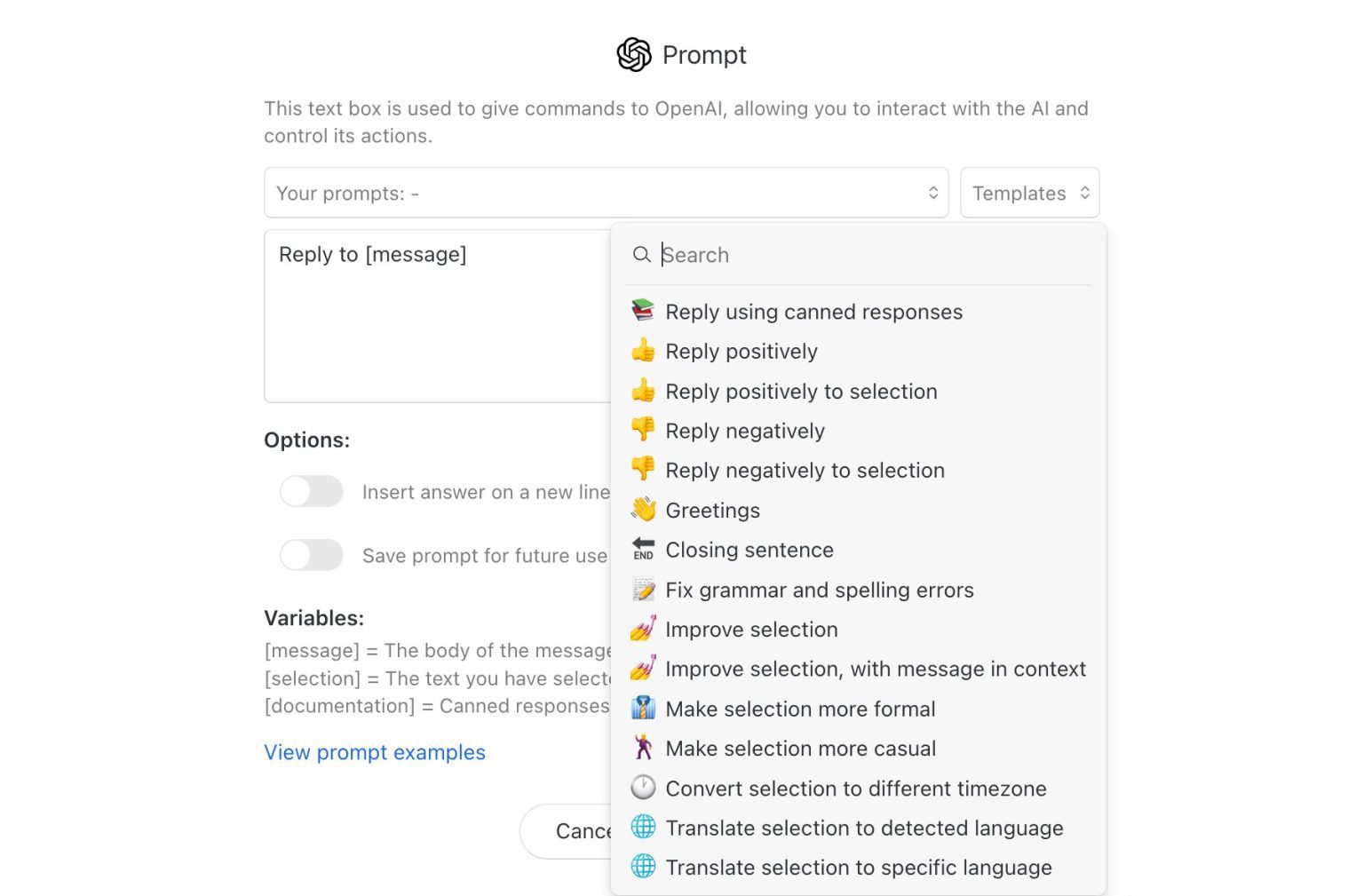Click the globe icon for detected language translation
Viewport: 1364px width, 896px height.
pos(644,827)
